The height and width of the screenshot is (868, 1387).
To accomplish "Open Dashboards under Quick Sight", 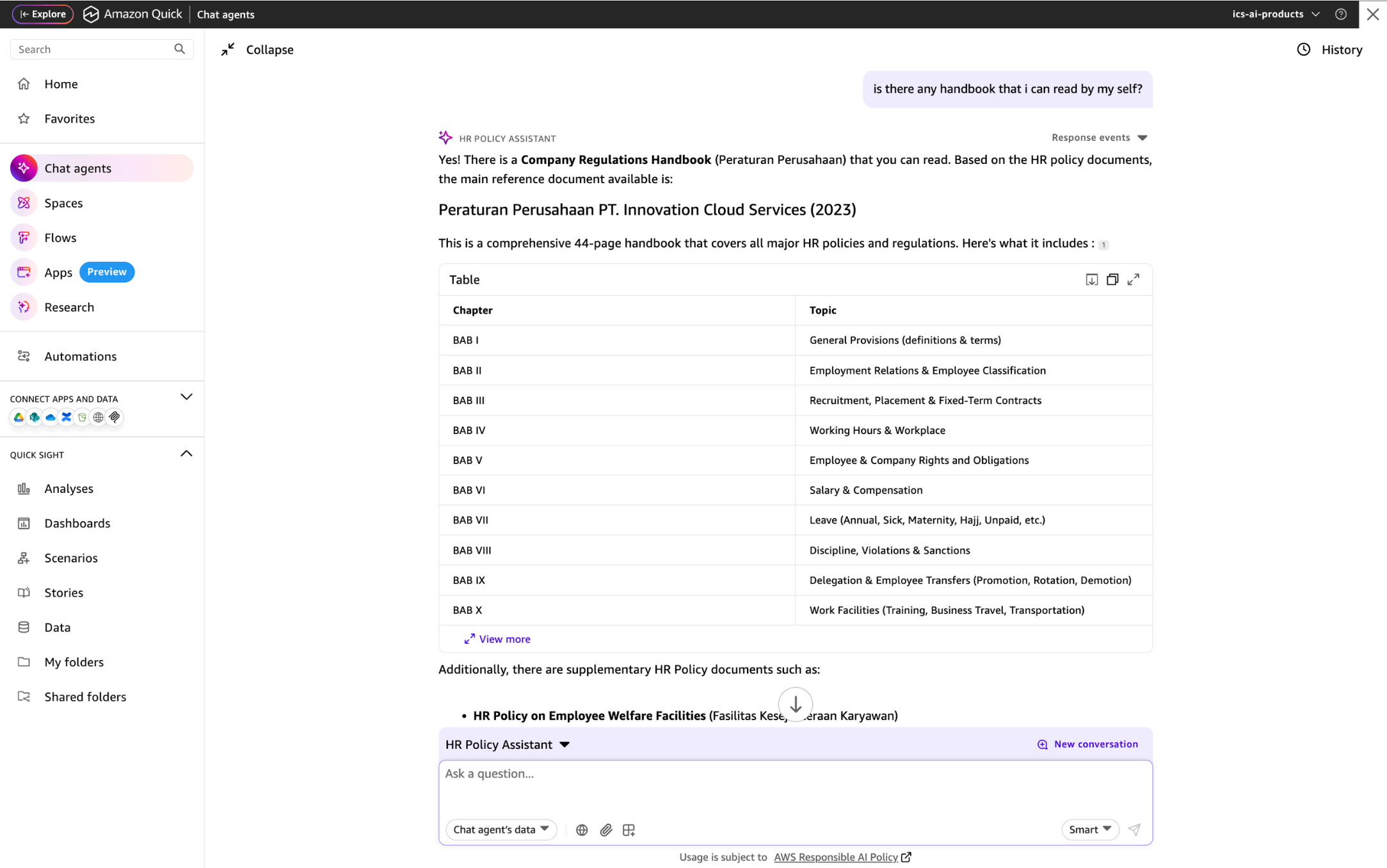I will [x=77, y=523].
